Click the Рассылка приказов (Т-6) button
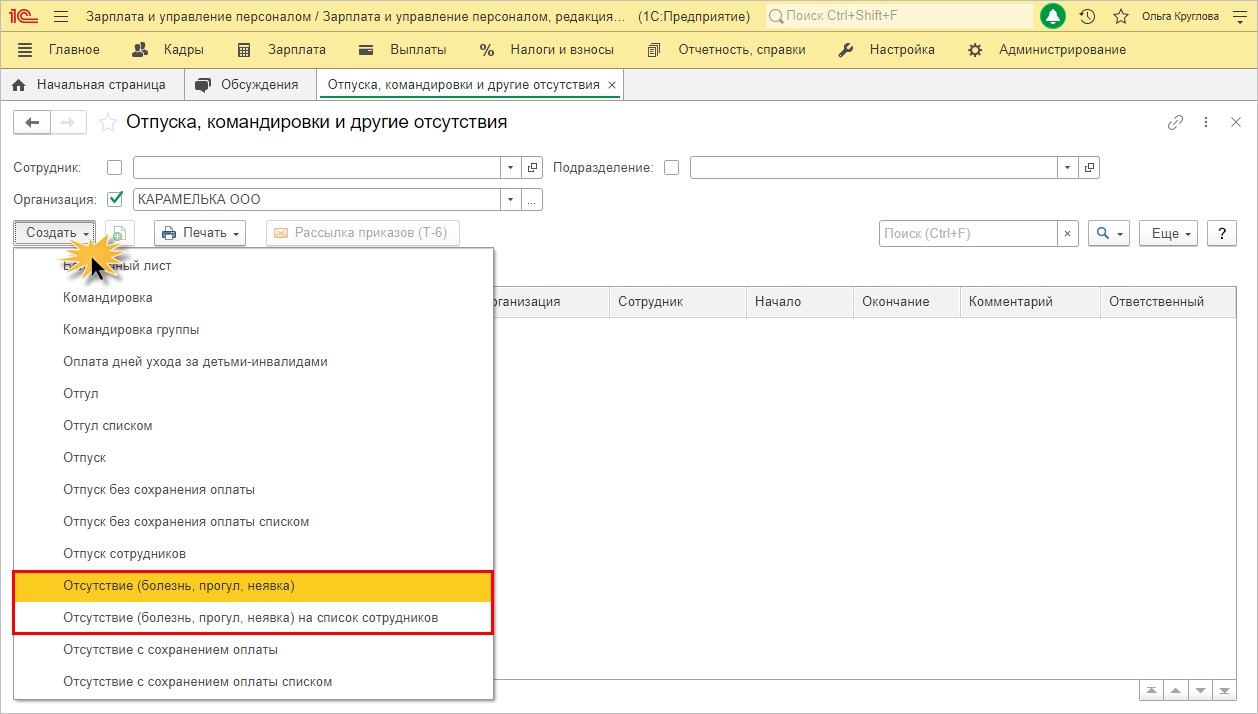This screenshot has width=1258, height=714. [362, 233]
